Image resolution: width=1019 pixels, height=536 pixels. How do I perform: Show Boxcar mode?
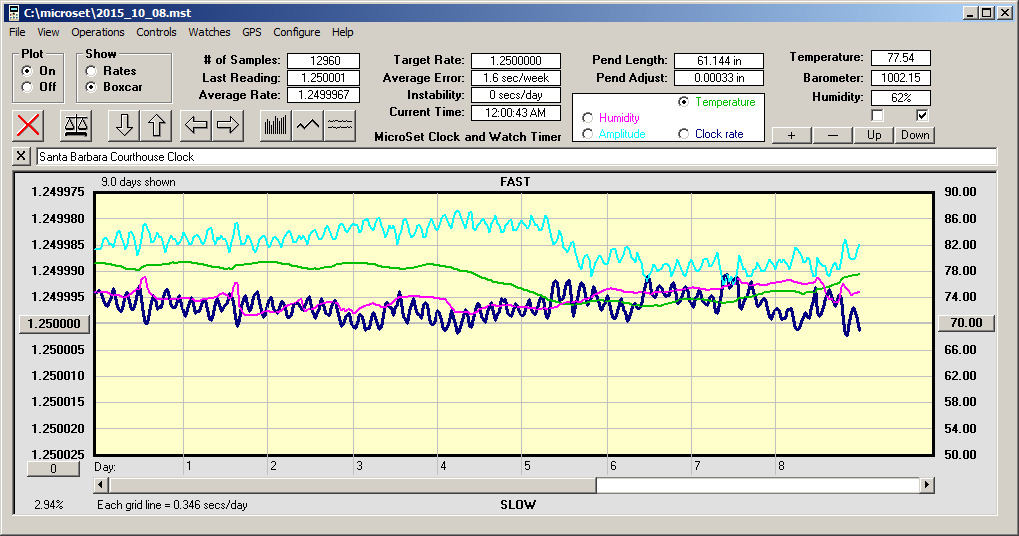[91, 86]
